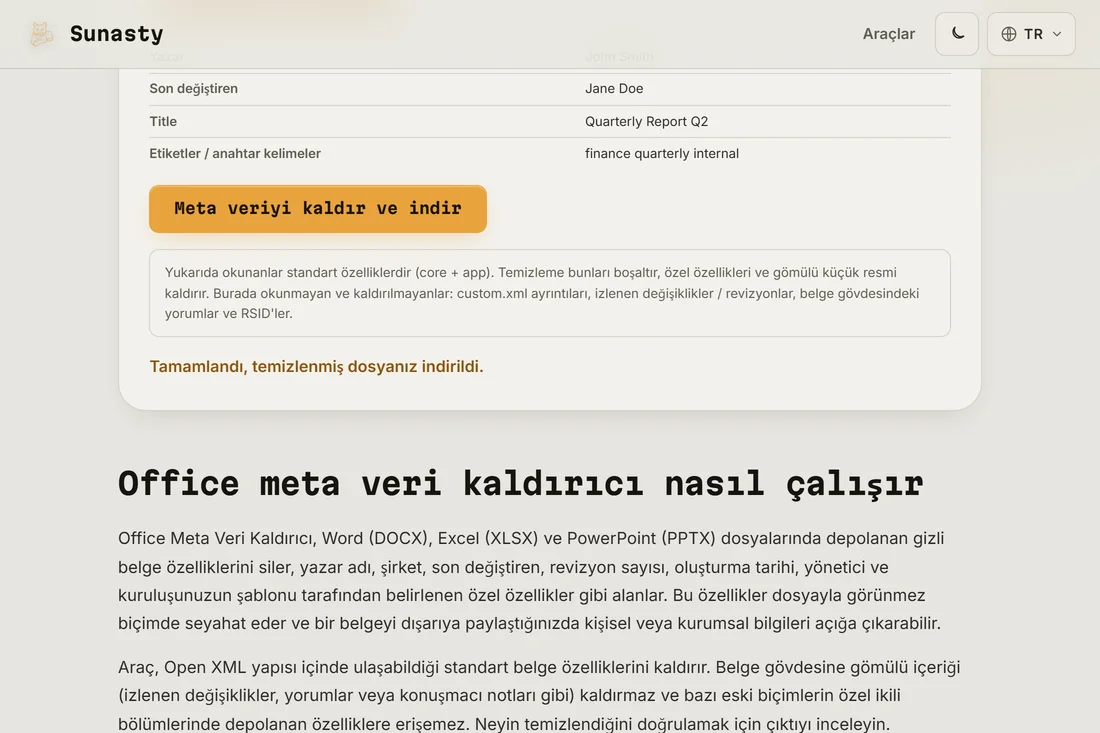Click heading 'Office meta veri kaldırıcı nasıl çalışır'
Image resolution: width=1100 pixels, height=733 pixels.
pyautogui.click(x=521, y=484)
